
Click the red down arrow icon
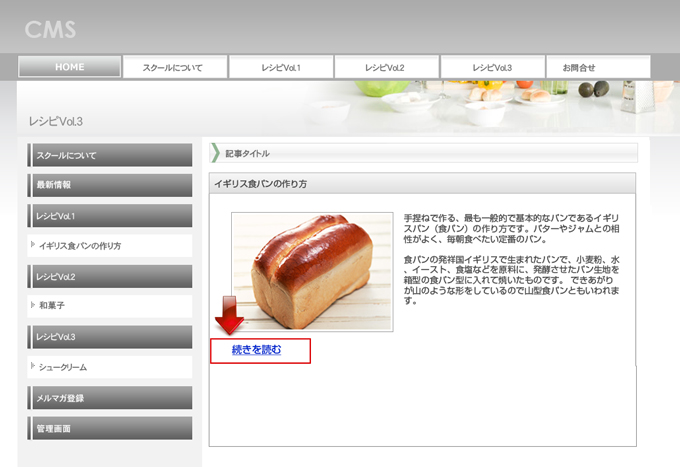click(229, 315)
